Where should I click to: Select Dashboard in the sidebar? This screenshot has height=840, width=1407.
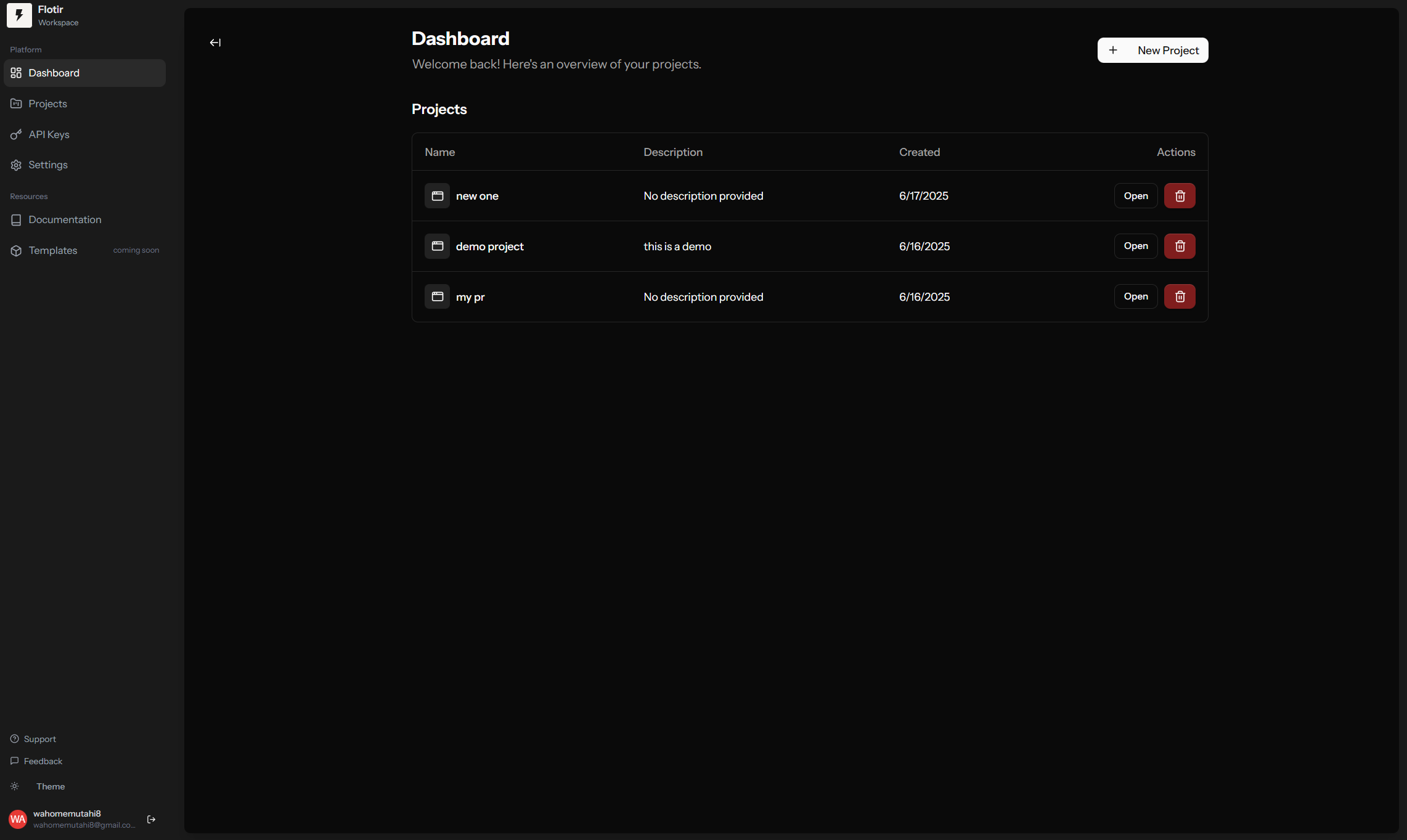[x=54, y=73]
